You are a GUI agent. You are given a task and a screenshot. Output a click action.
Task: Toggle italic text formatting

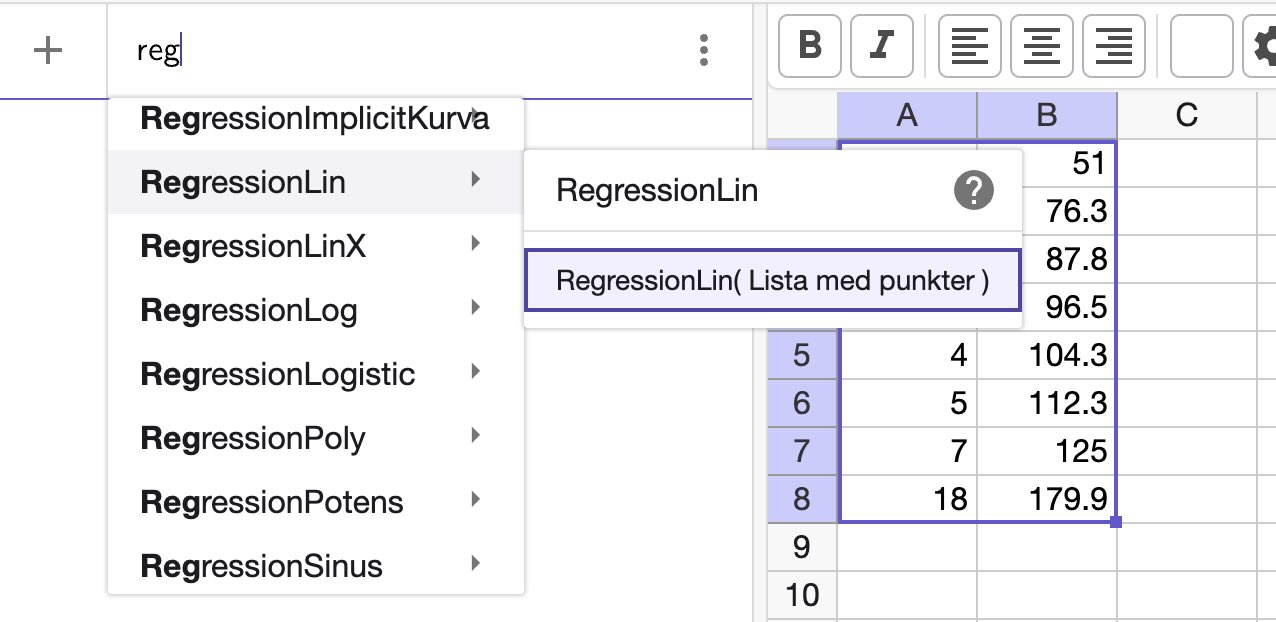pyautogui.click(x=881, y=46)
